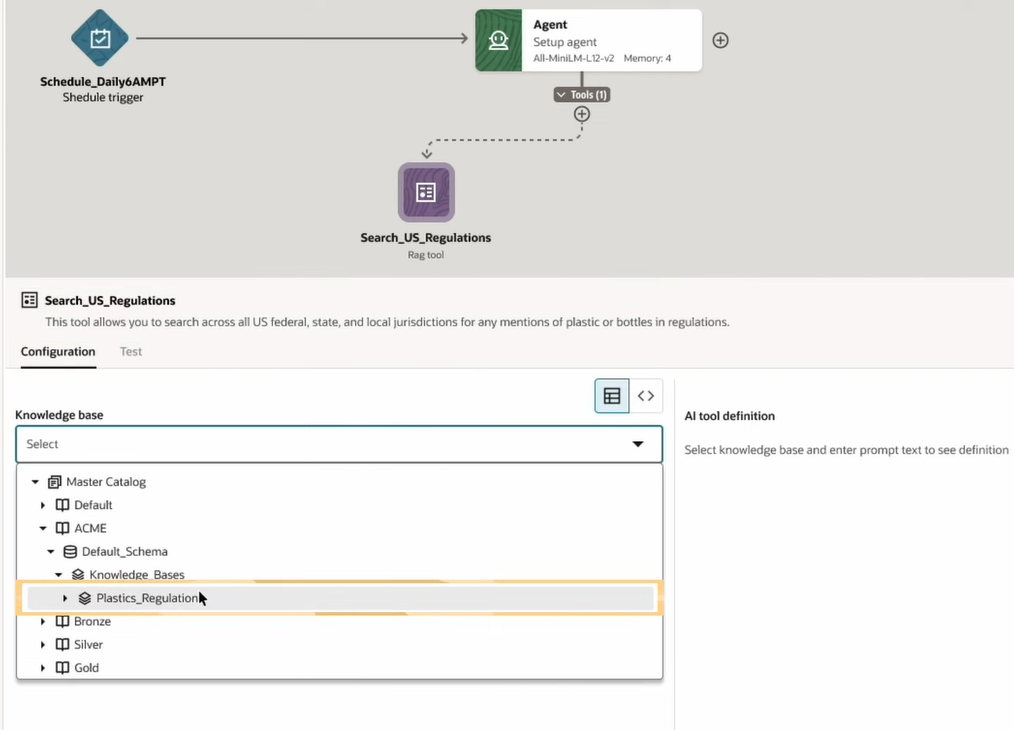Switch to form table view
Screen dimensions: 1014x730
(x=612, y=396)
